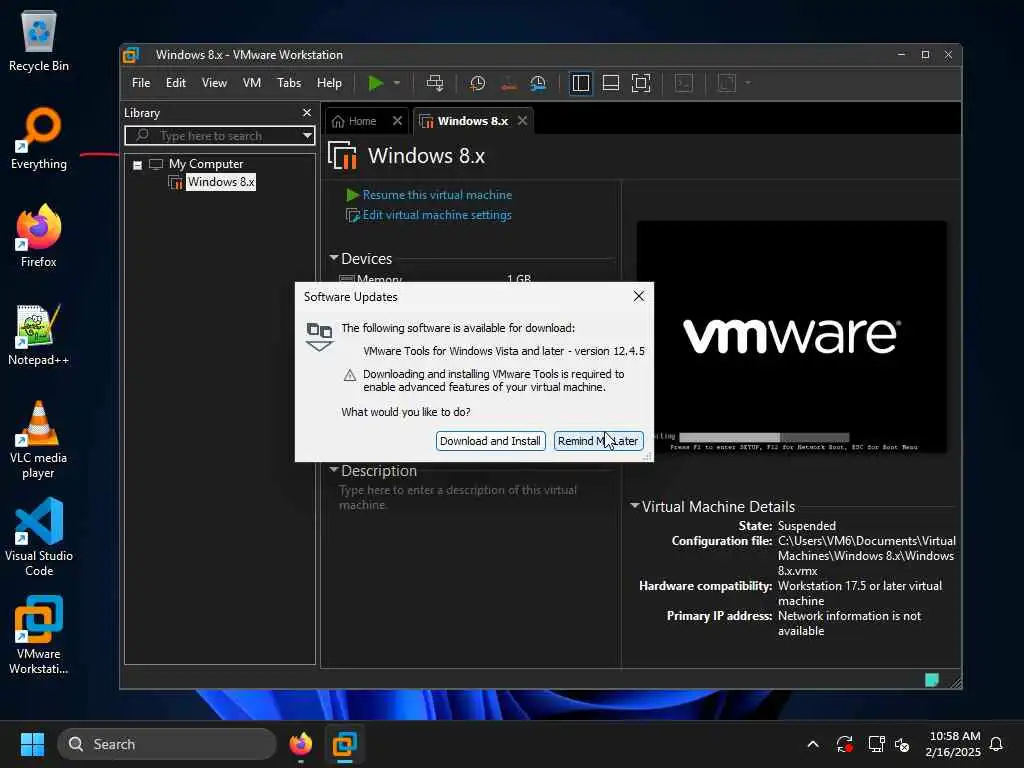Toggle the thumbnail bar view icon
Screen dimensions: 1024x768
click(x=611, y=83)
